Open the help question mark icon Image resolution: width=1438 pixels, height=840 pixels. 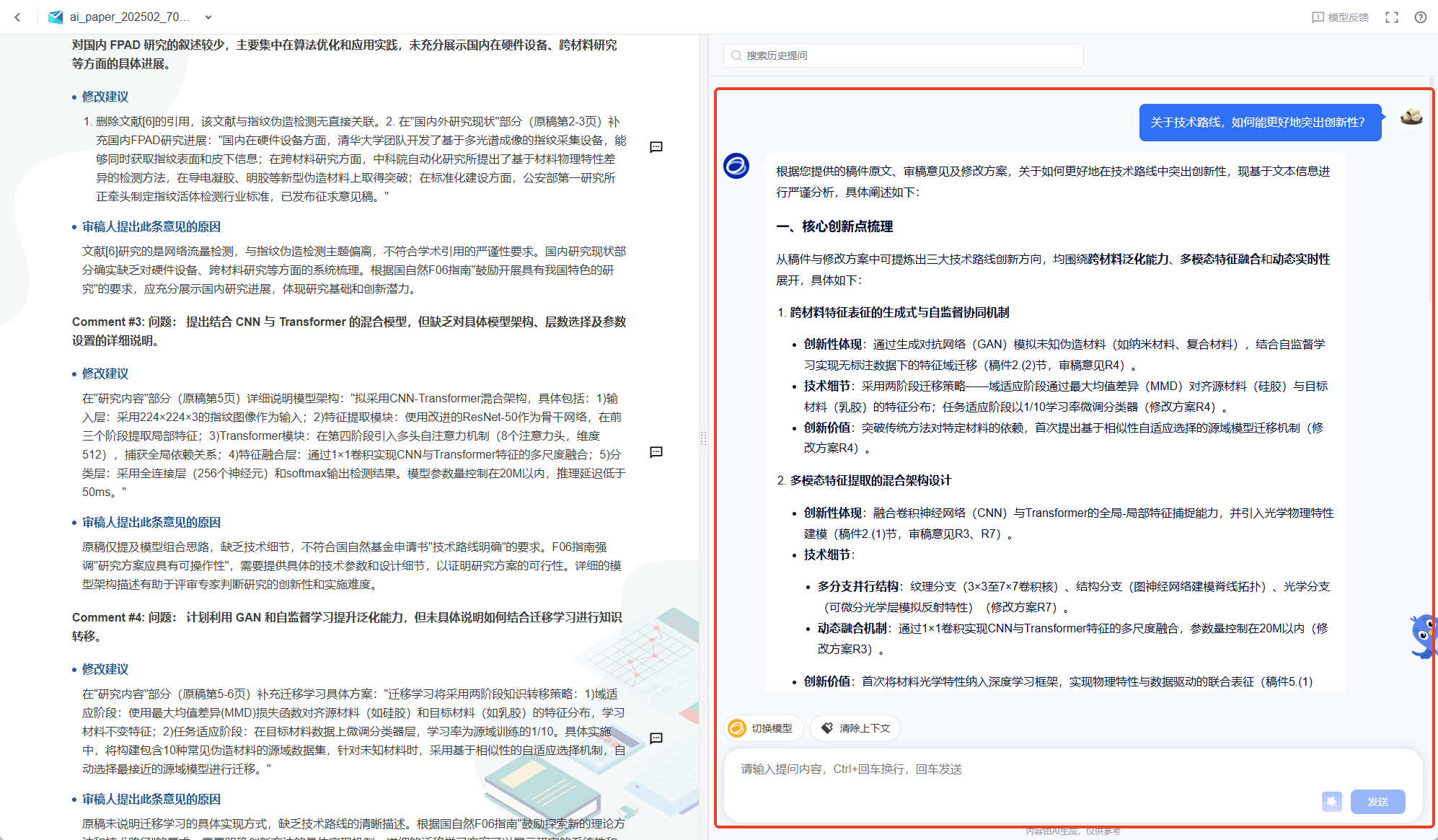point(1421,17)
